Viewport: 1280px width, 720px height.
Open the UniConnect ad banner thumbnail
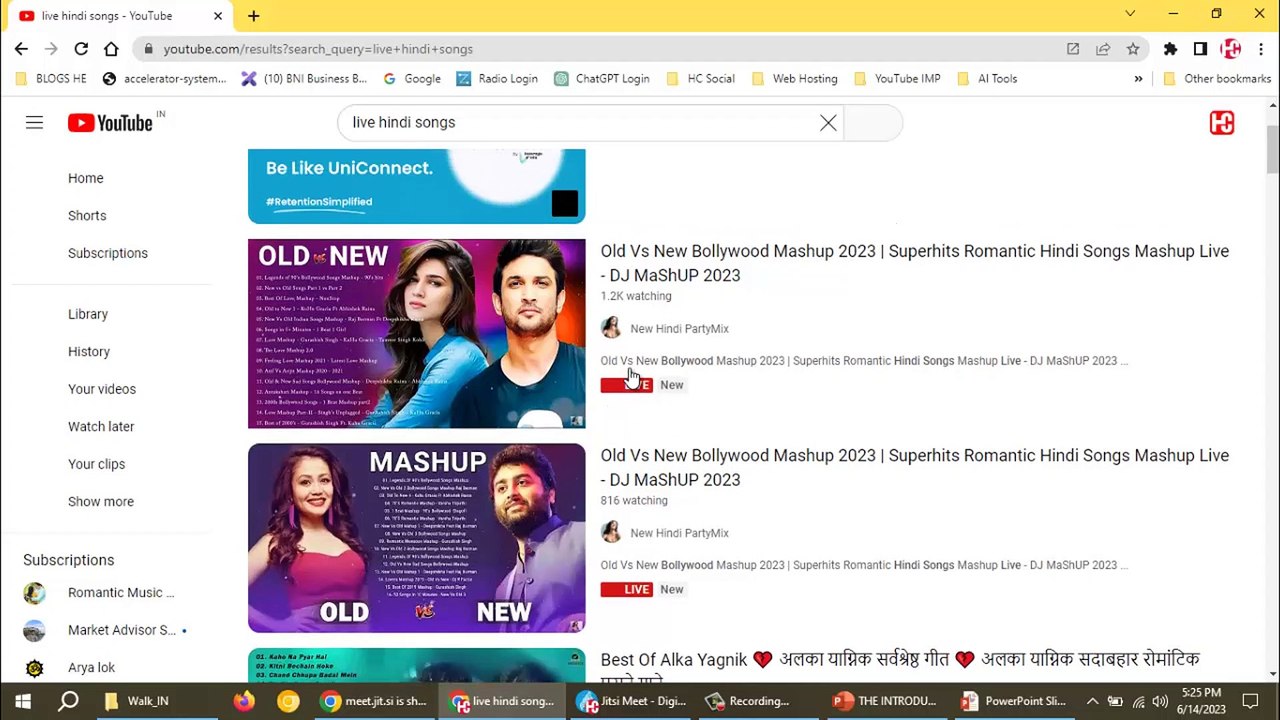click(416, 186)
